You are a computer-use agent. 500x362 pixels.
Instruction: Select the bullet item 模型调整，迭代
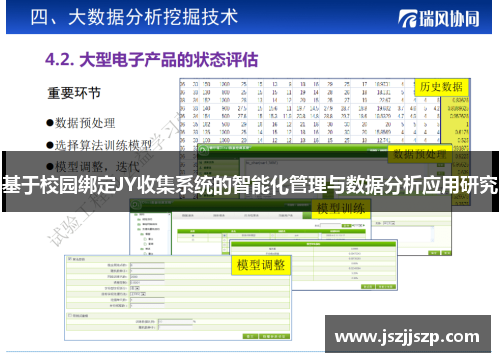[93, 166]
